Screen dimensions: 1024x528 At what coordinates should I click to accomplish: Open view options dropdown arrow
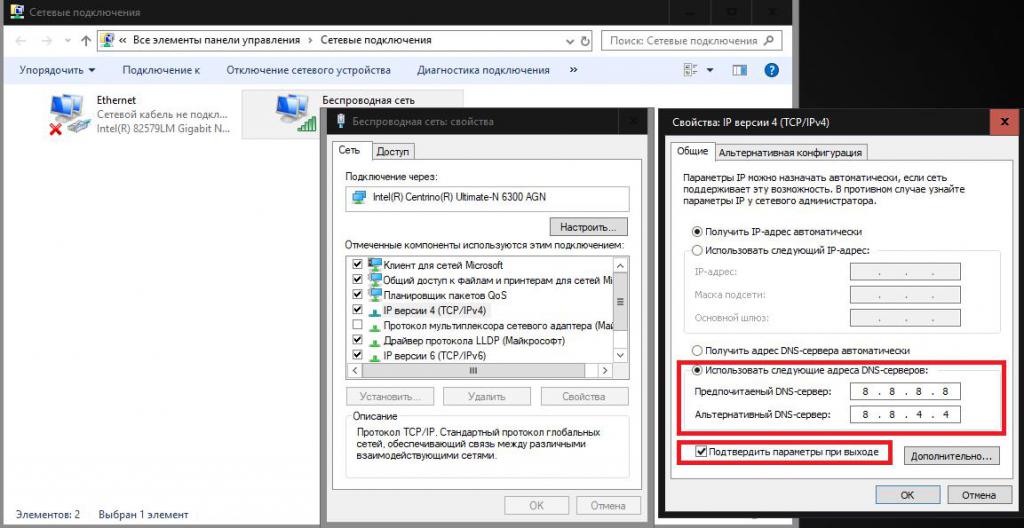[x=710, y=70]
